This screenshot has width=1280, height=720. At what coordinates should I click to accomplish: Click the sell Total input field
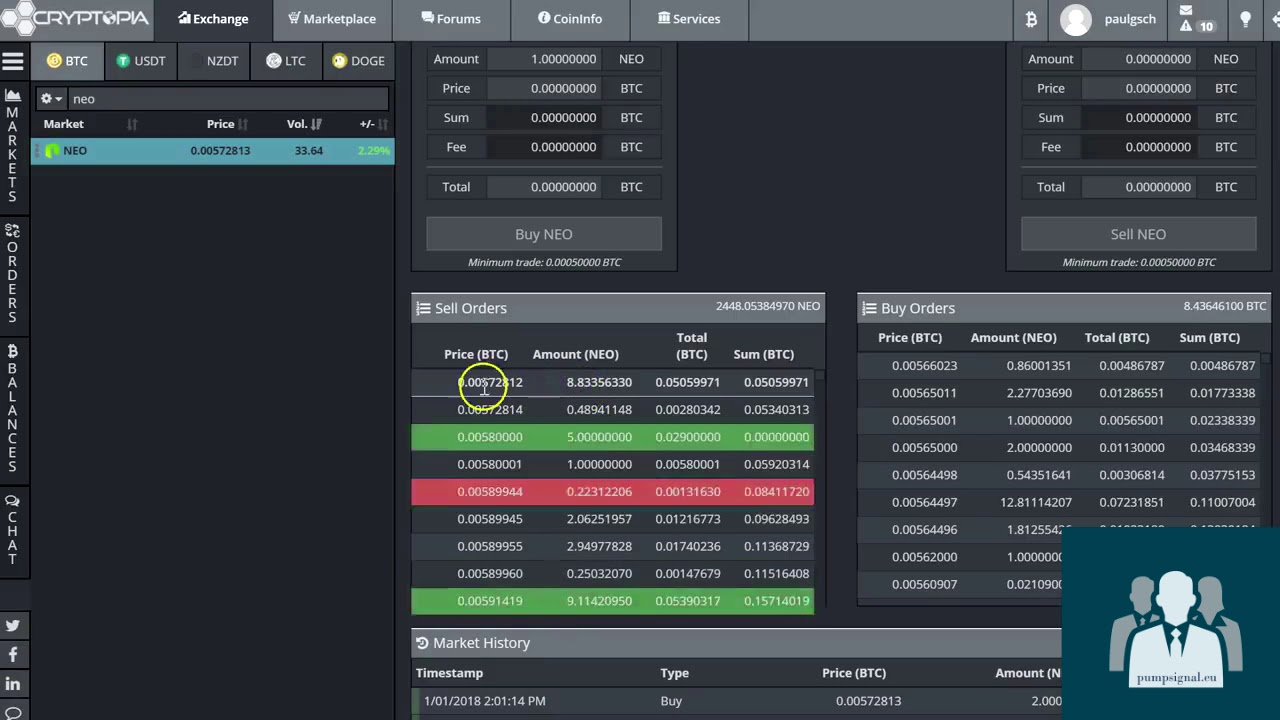tap(1141, 187)
